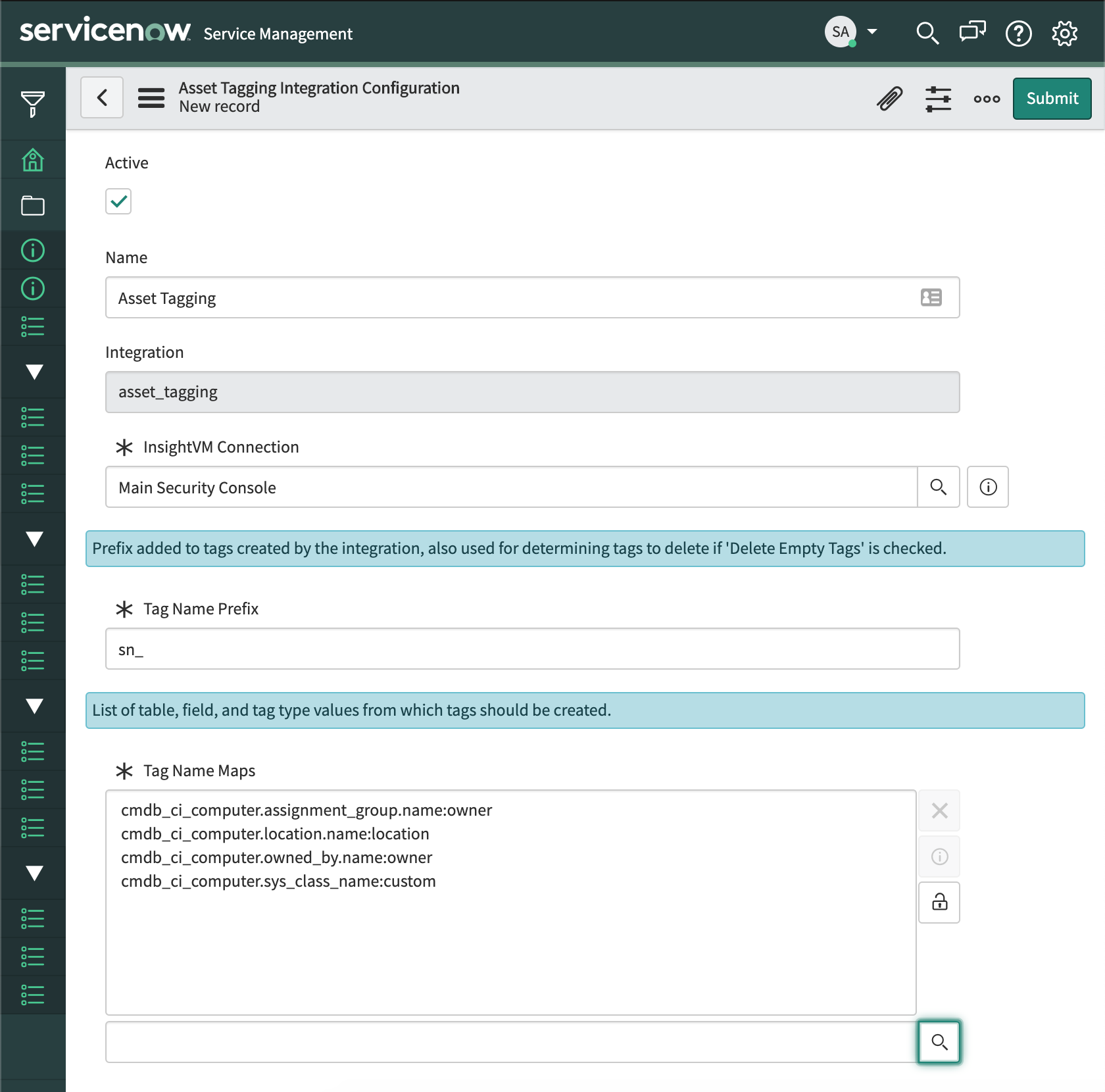
Task: Open the global search magnifier in header
Action: pos(927,32)
